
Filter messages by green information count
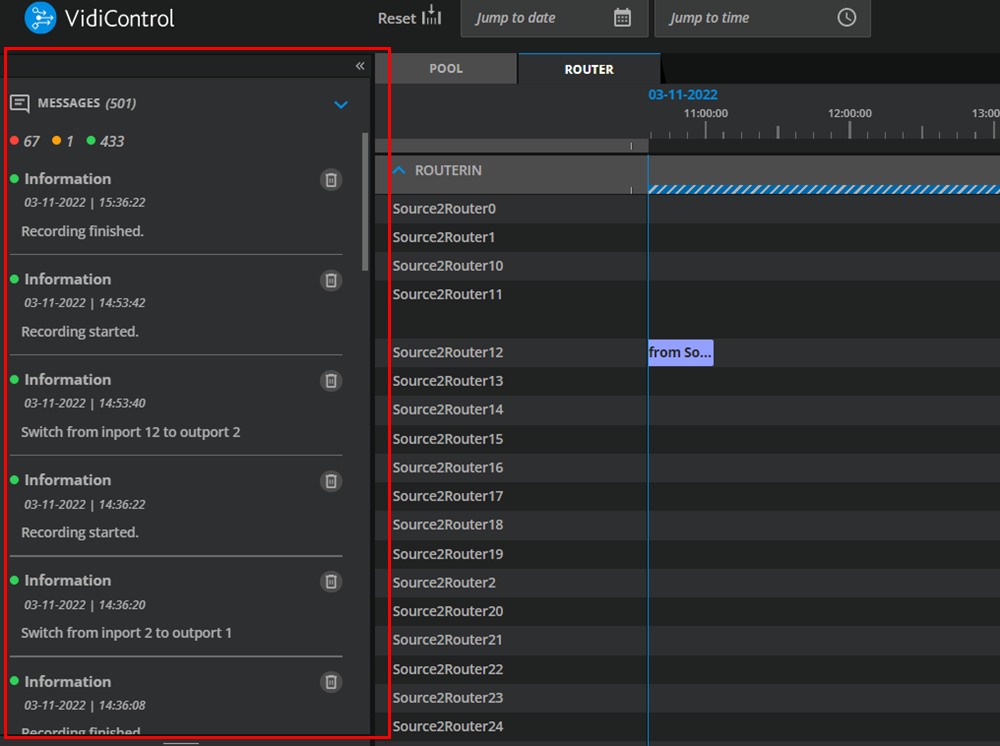[105, 141]
